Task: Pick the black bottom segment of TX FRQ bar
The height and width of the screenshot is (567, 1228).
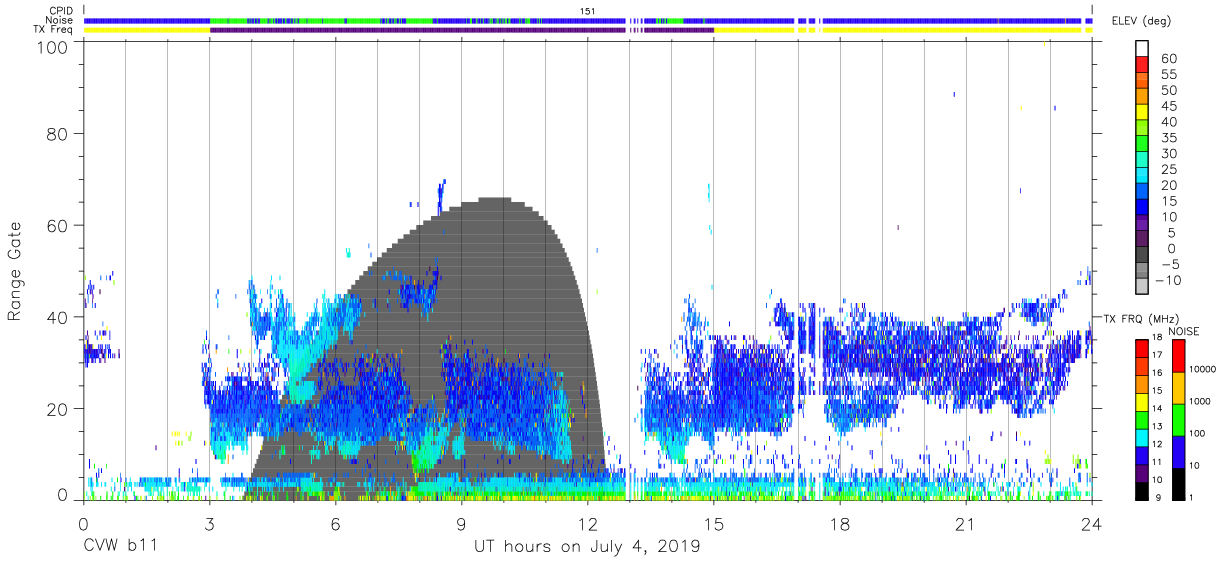Action: click(x=1141, y=489)
